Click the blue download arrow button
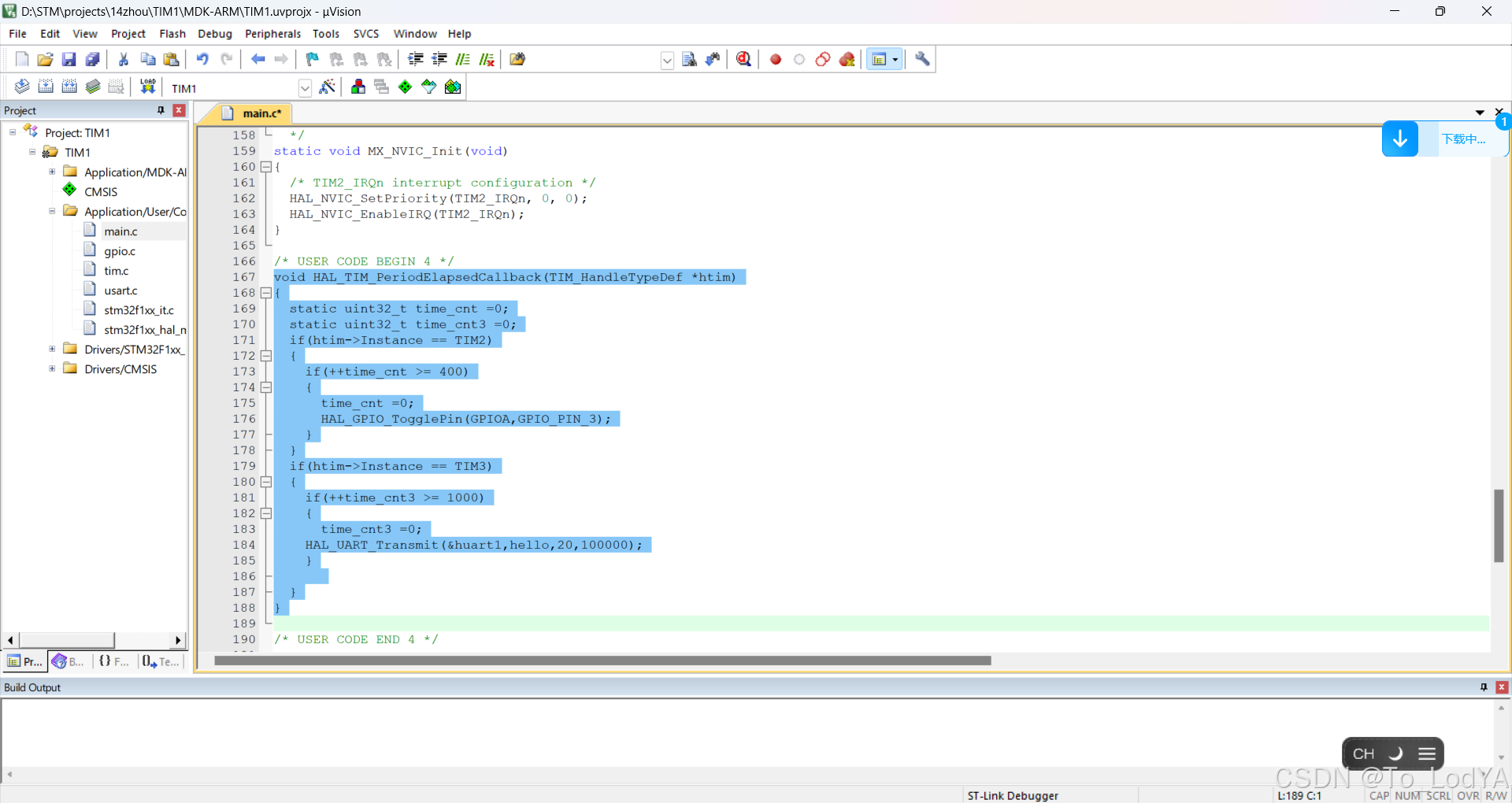The width and height of the screenshot is (1512, 803). click(x=1399, y=139)
